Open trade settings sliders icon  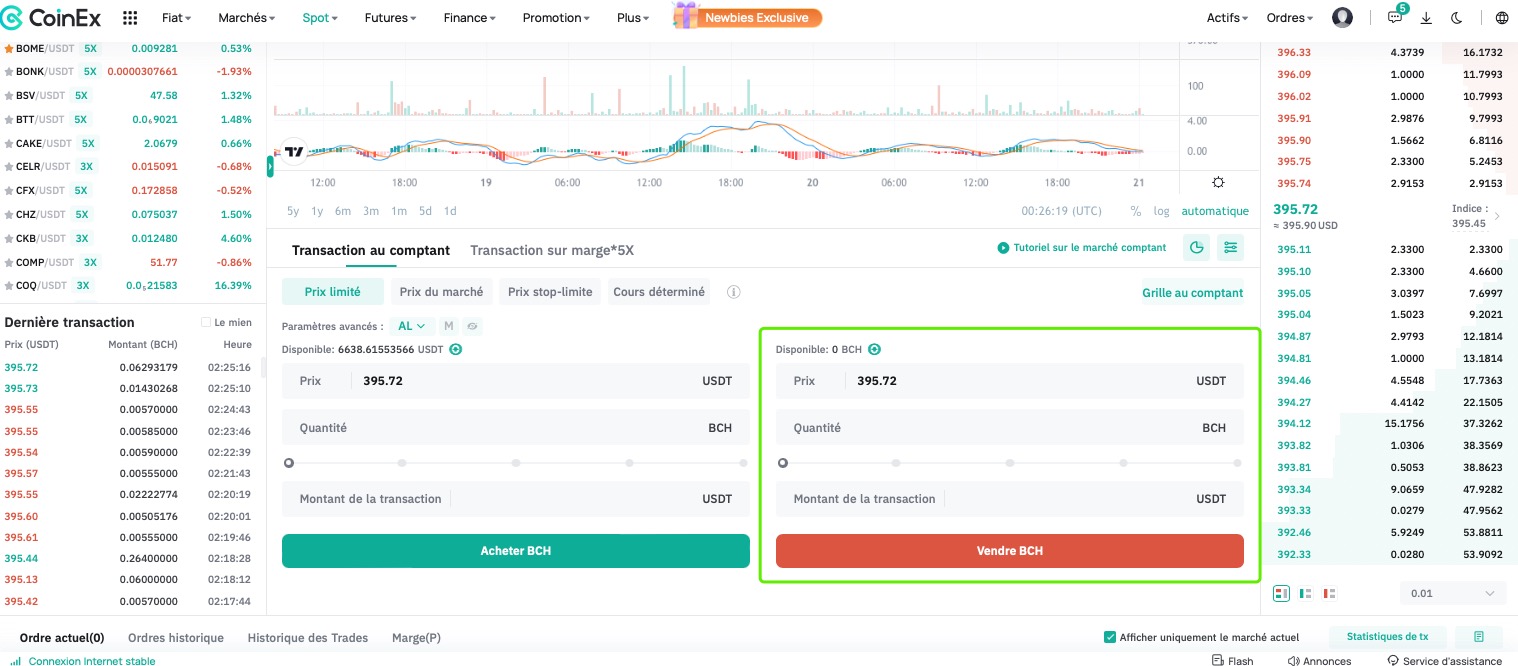point(1230,248)
